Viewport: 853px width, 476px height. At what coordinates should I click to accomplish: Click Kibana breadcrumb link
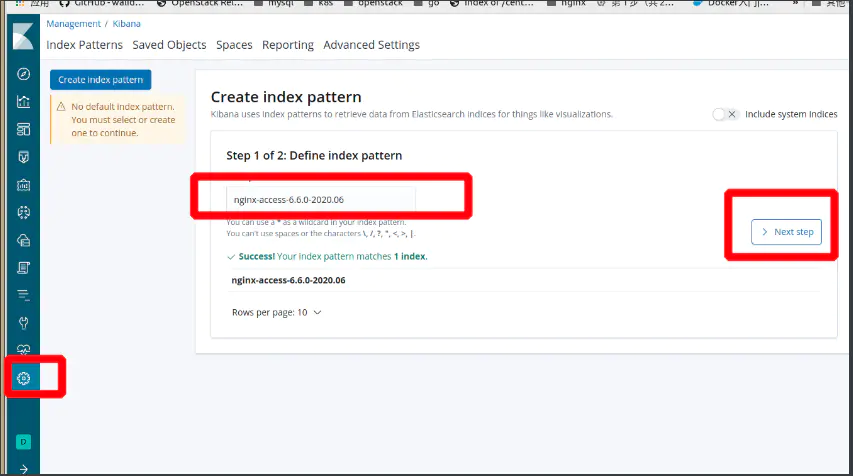coord(126,24)
